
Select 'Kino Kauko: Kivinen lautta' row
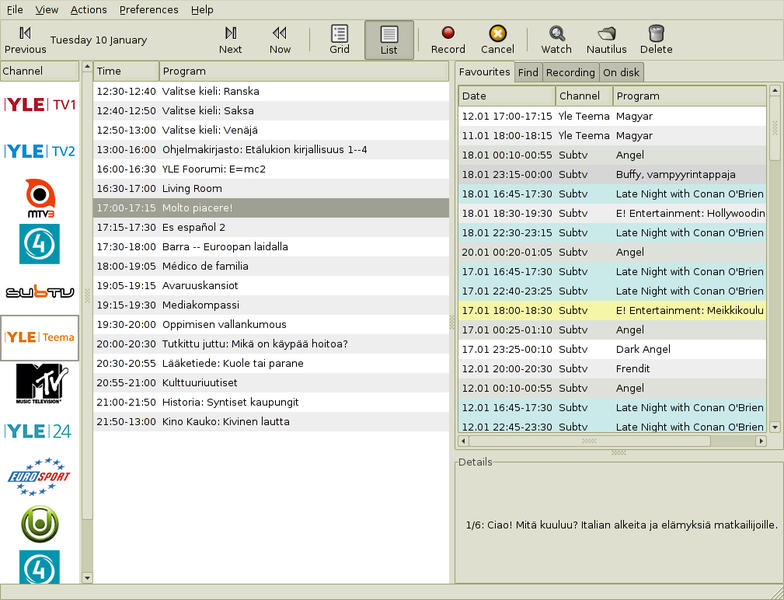[x=271, y=422]
